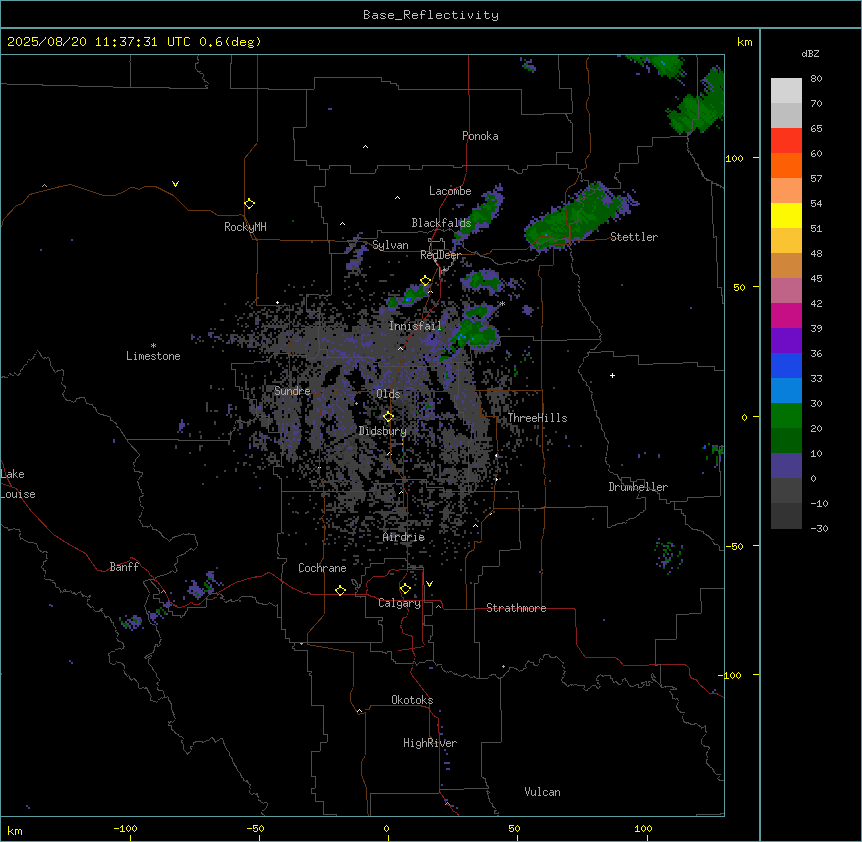Pick the blue legend swatch between 36 and 33
The height and width of the screenshot is (842, 862).
pos(786,365)
